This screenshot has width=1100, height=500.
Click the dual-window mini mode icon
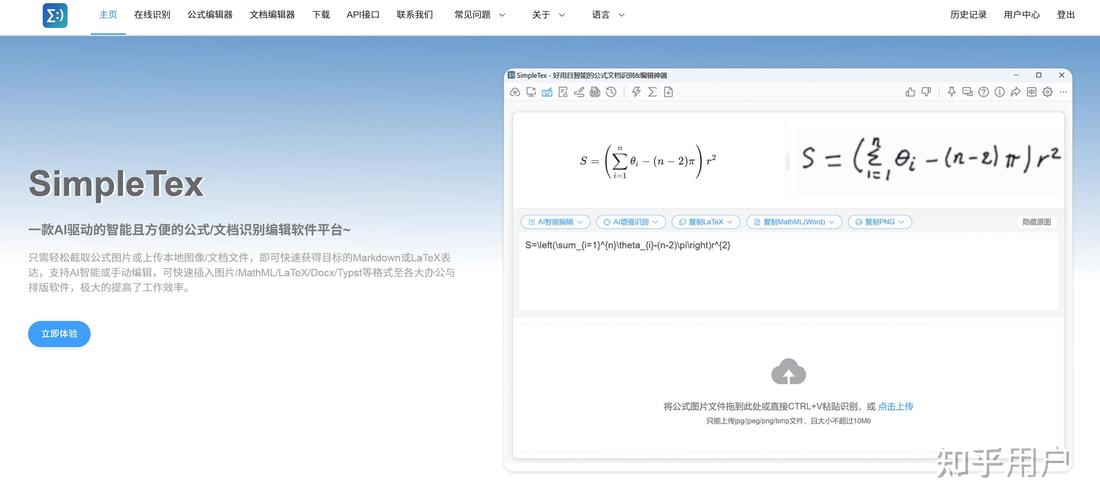click(x=967, y=92)
